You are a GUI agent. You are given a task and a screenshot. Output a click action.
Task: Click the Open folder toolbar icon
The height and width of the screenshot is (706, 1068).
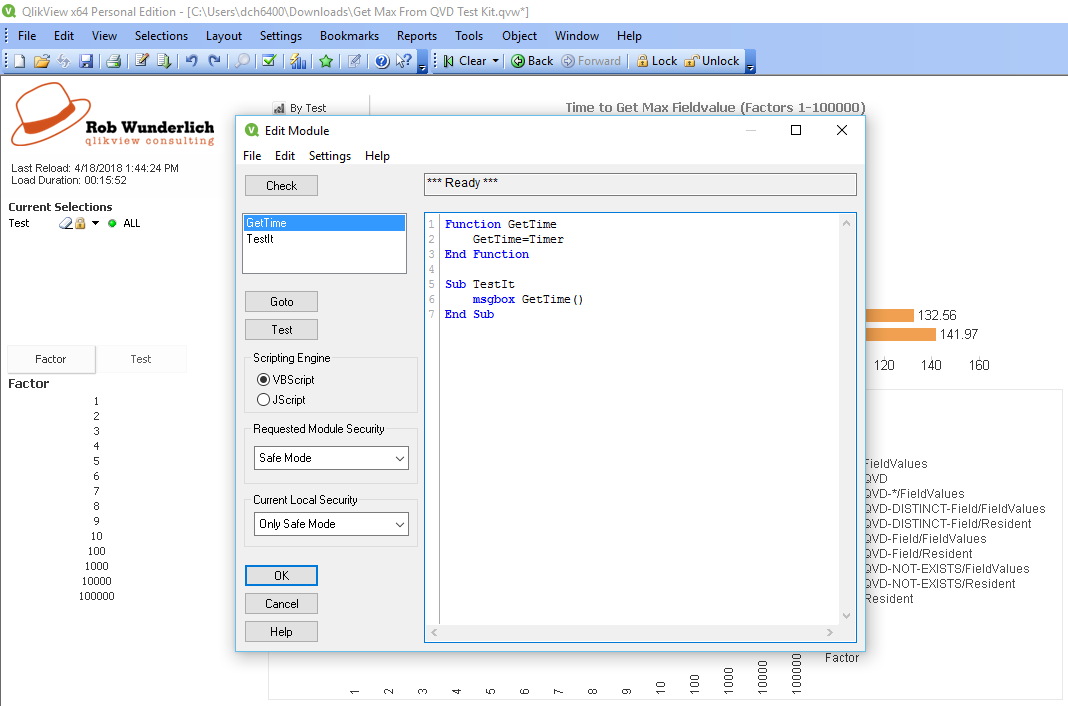[x=41, y=61]
